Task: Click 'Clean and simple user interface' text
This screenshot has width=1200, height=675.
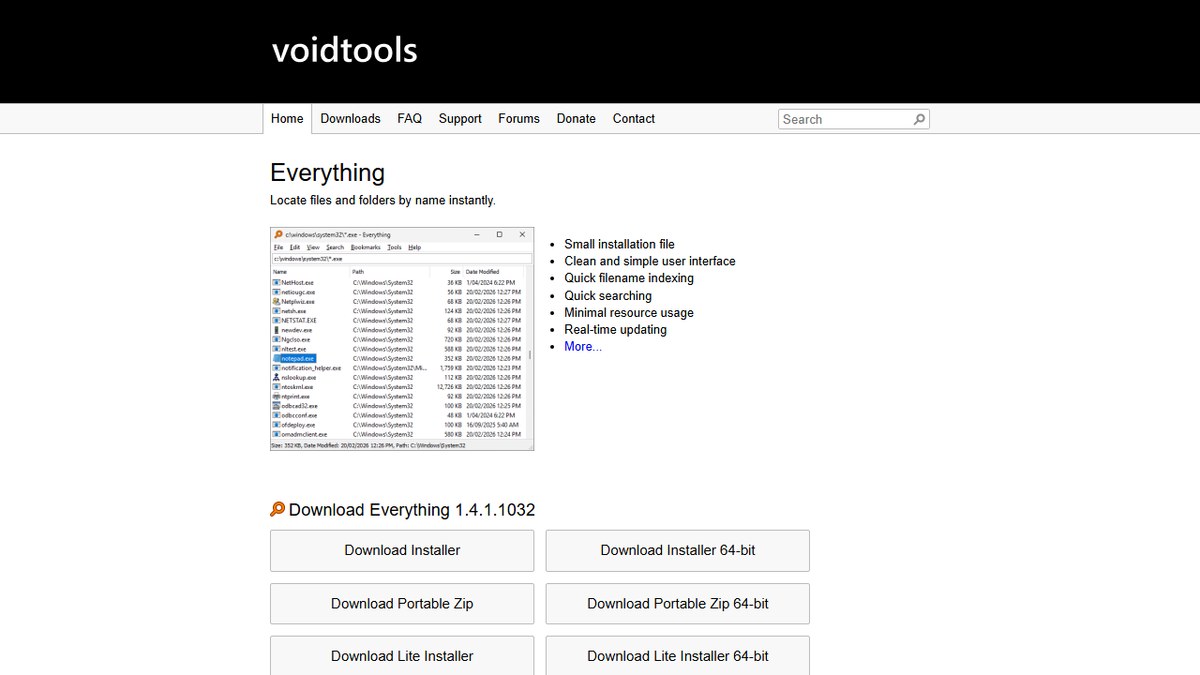Action: click(x=650, y=261)
